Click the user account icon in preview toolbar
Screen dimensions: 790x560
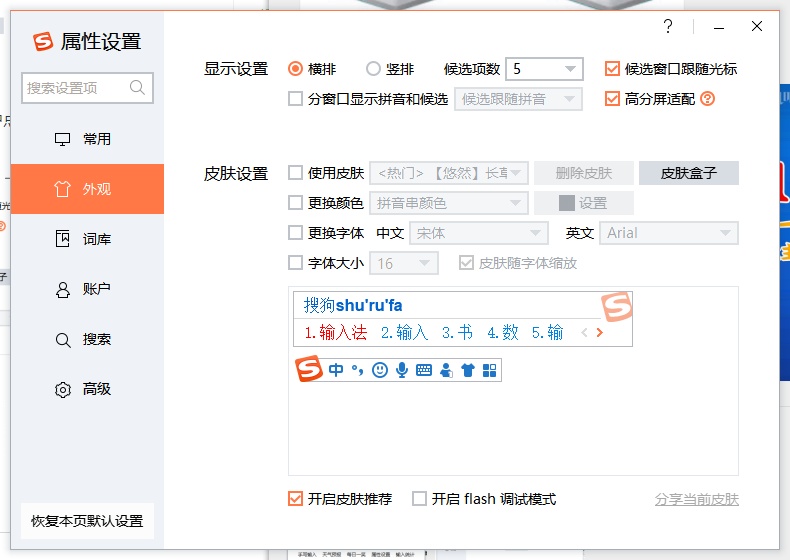[446, 370]
